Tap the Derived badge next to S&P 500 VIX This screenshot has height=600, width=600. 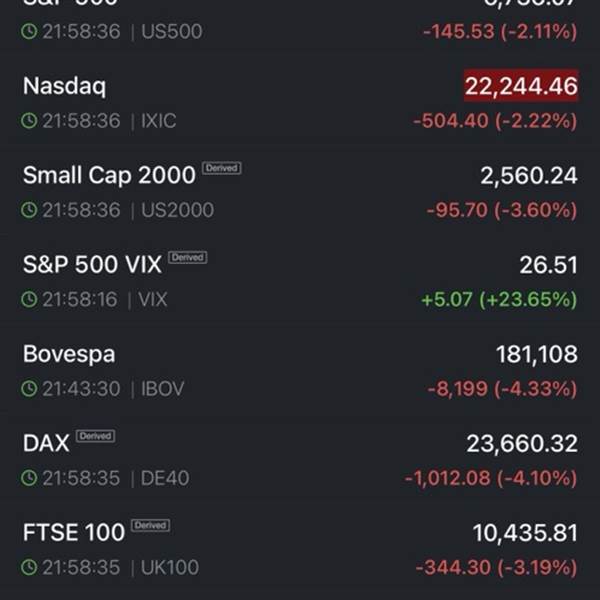[187, 257]
